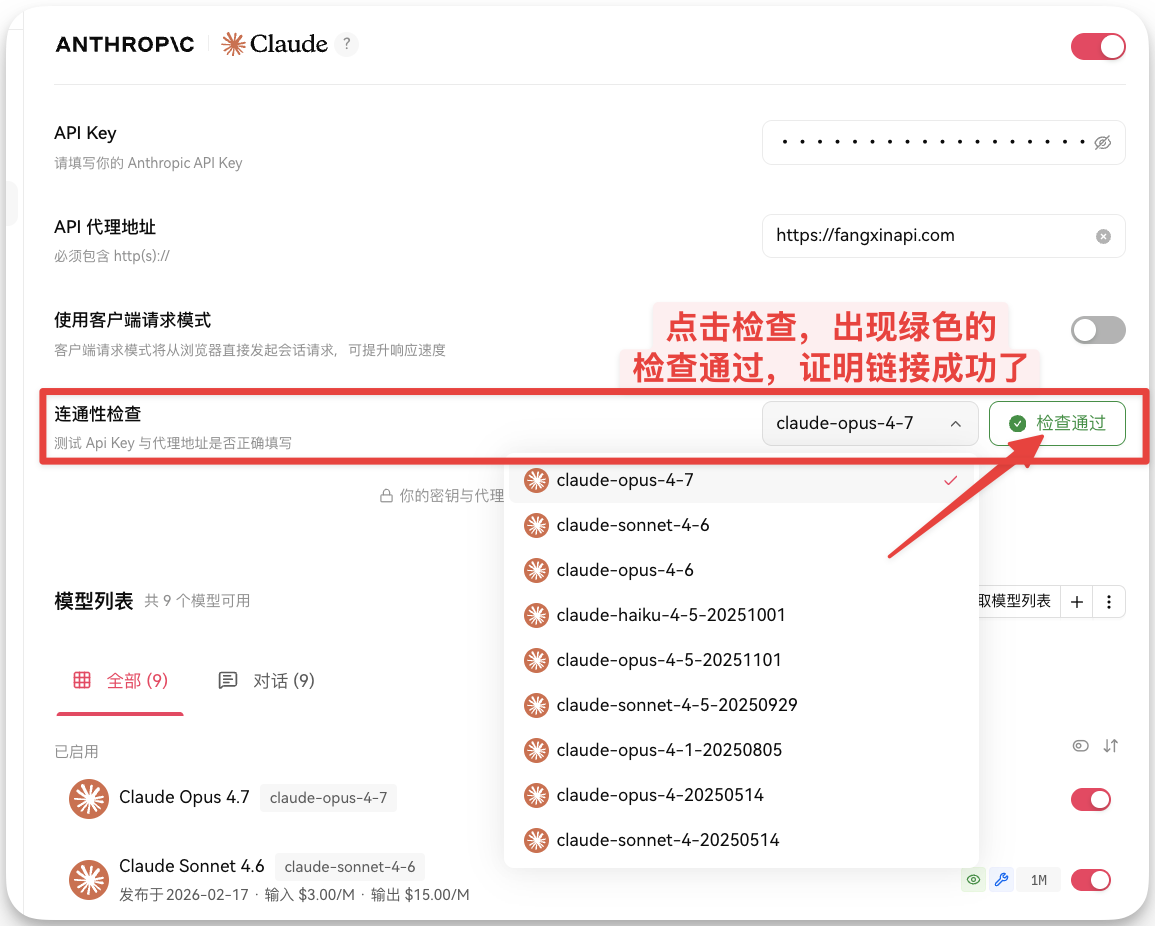1155x926 pixels.
Task: Pick claude-sonnet-4-5-20250929 option
Action: (741, 705)
